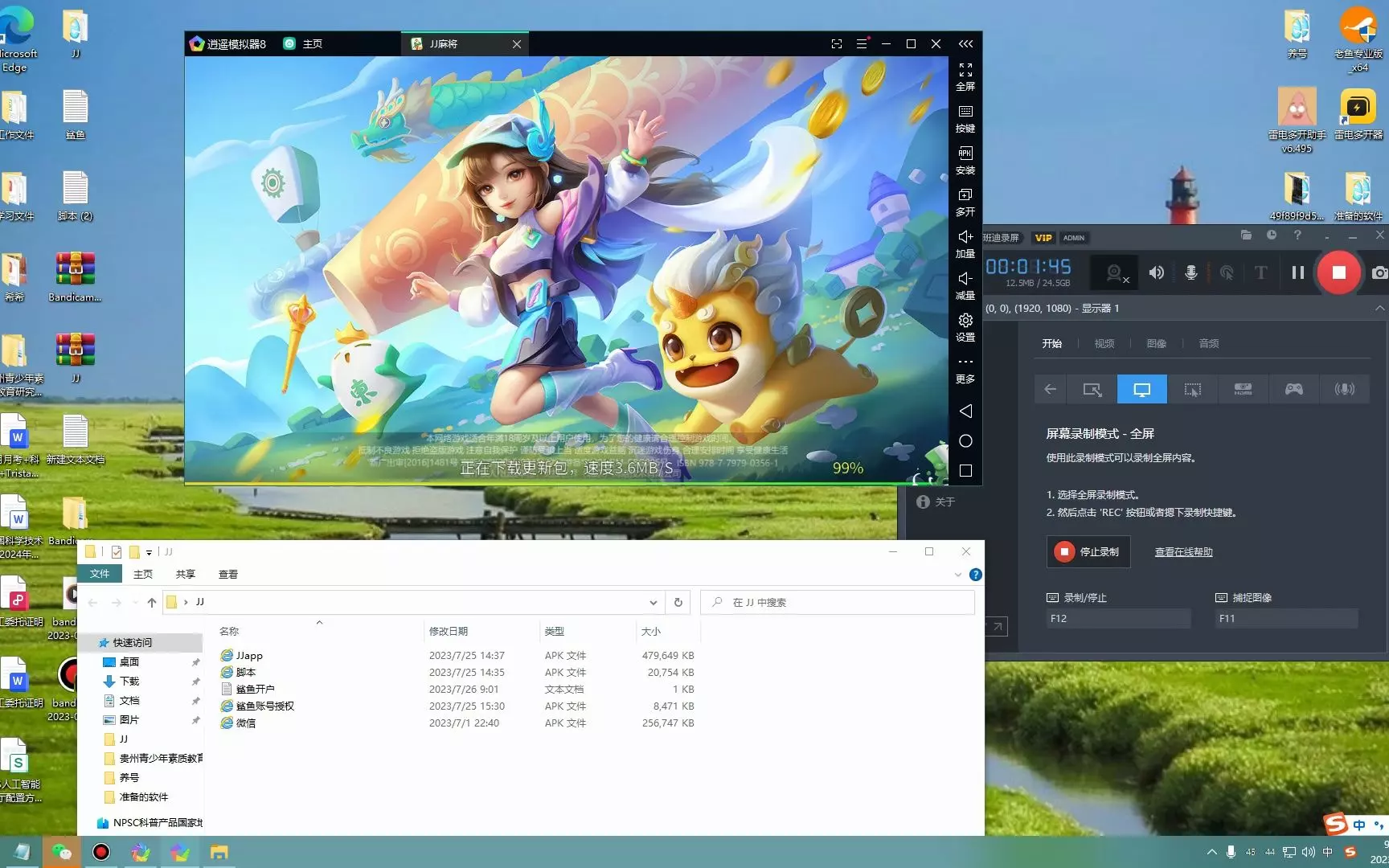Toggle Bandicam microphone recording
This screenshot has height=868, width=1389.
tap(1191, 273)
